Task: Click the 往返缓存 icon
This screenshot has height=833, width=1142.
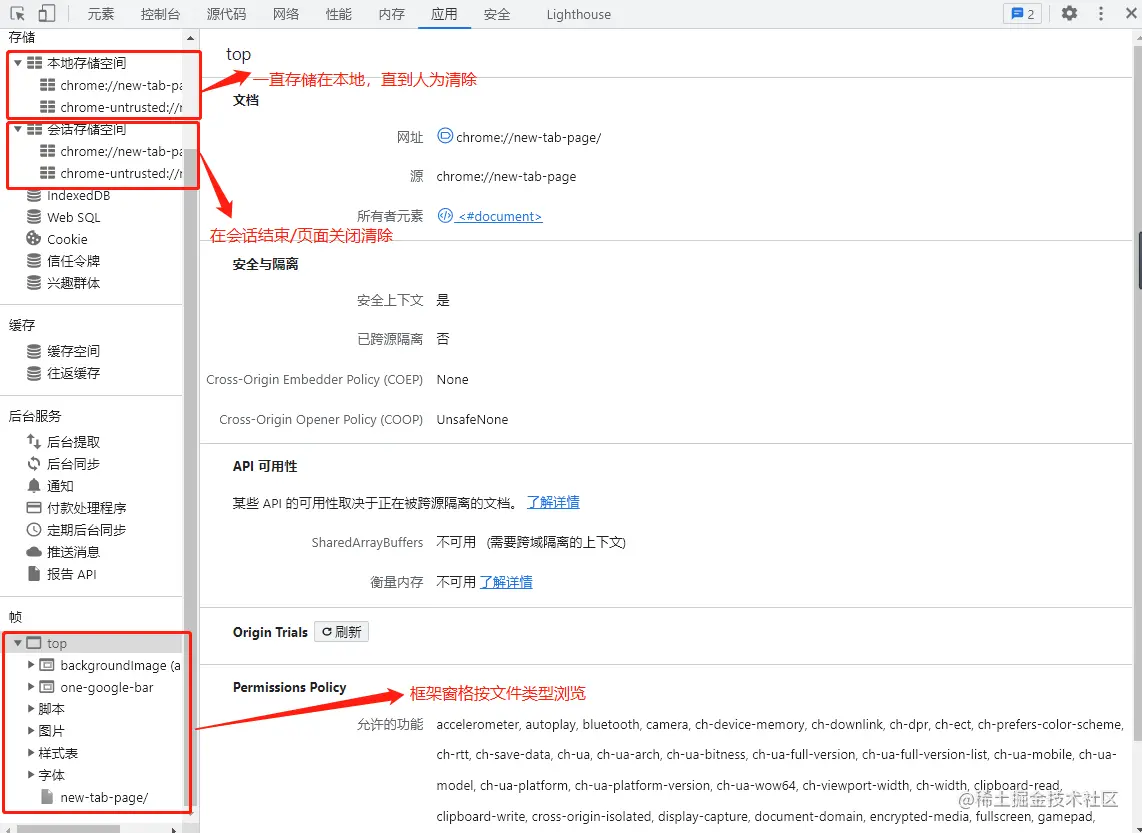Action: coord(34,373)
